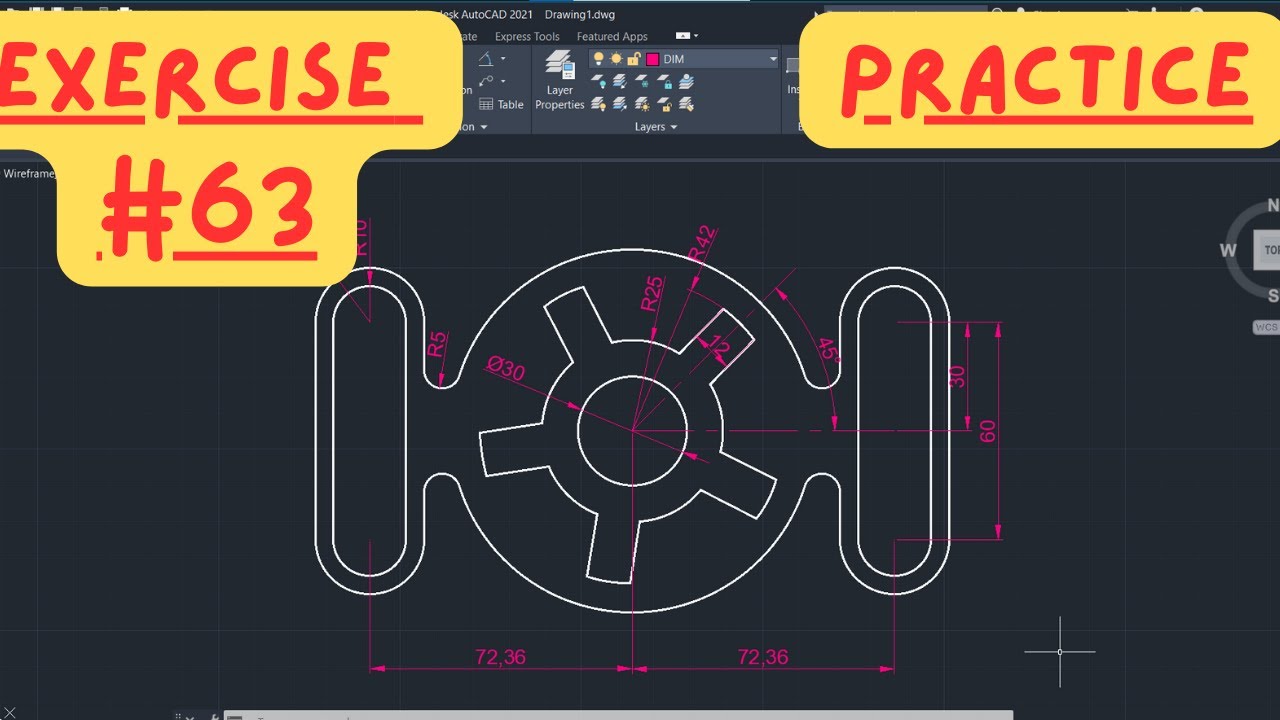Click the Ø30 diameter dimension text
This screenshot has height=720, width=1280.
click(x=506, y=368)
